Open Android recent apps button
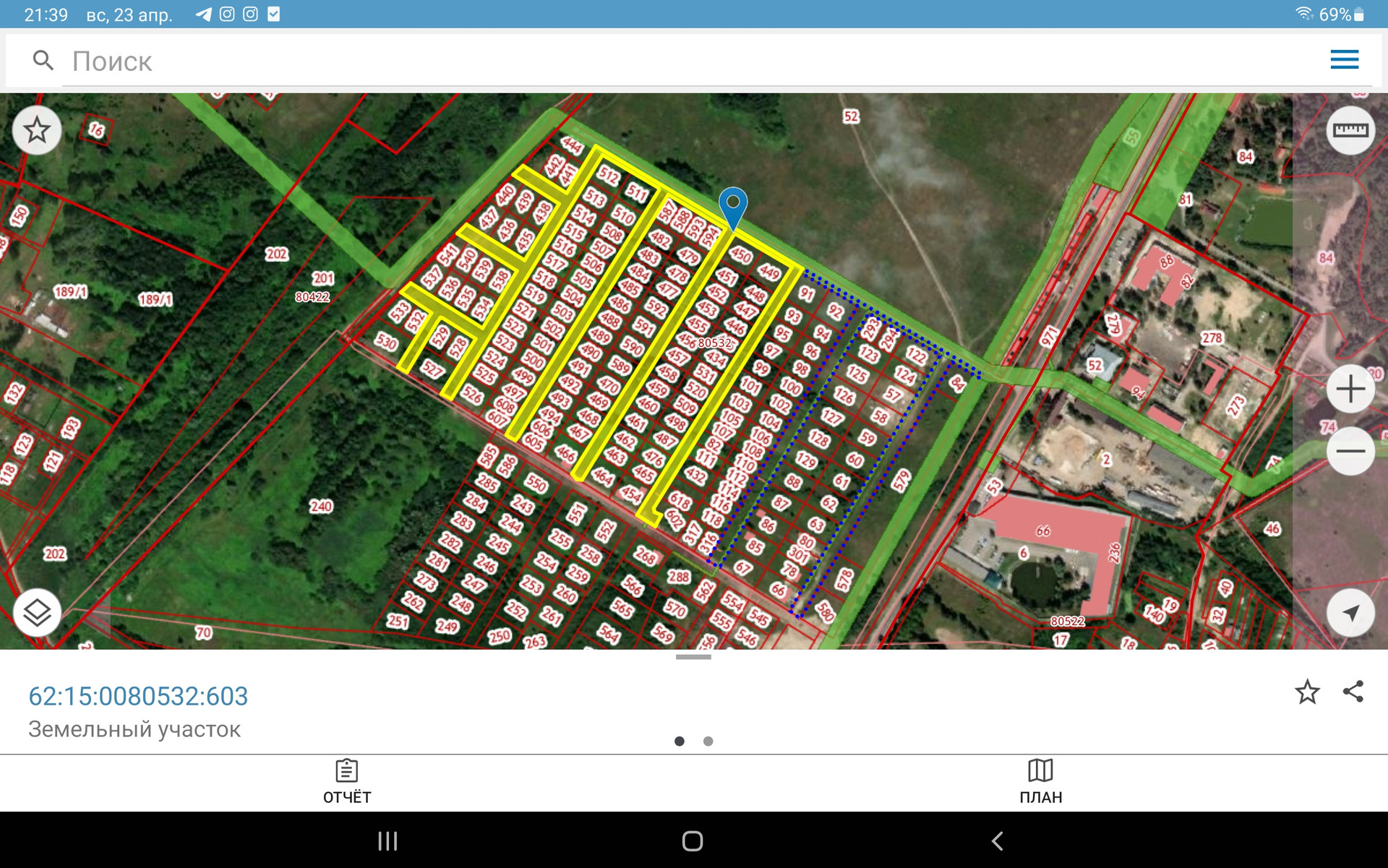Image resolution: width=1388 pixels, height=868 pixels. point(387,841)
